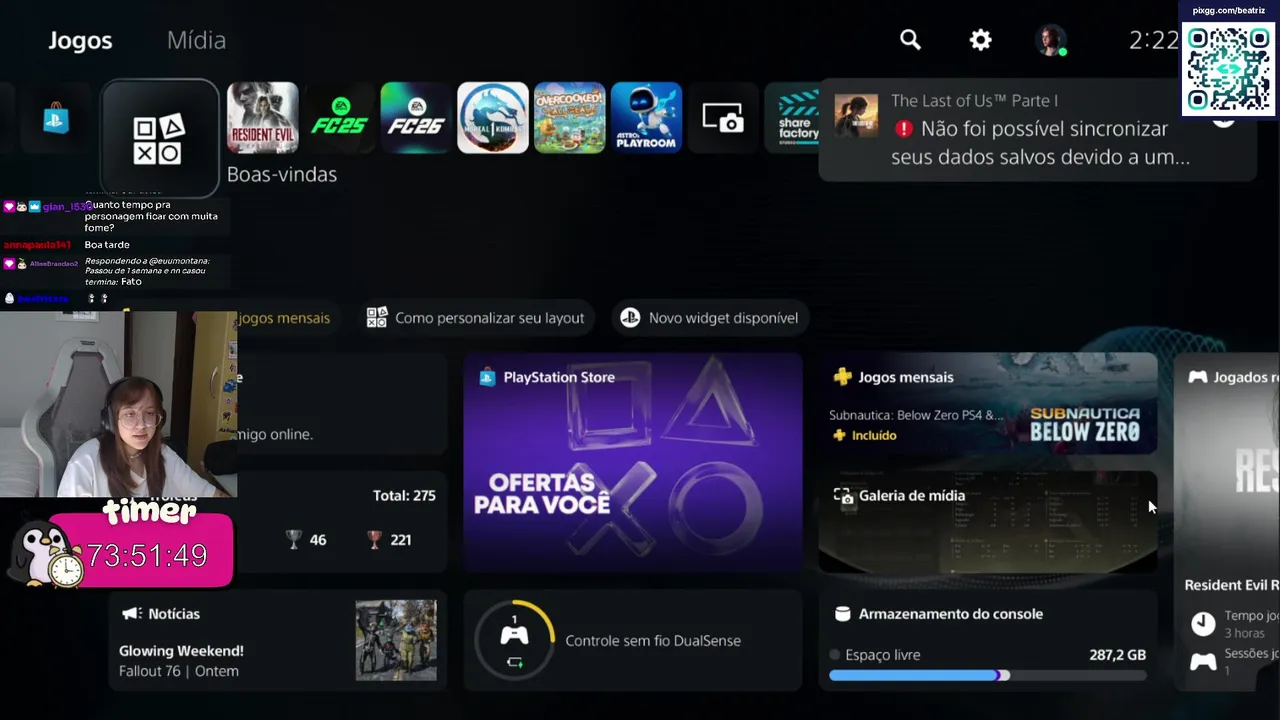Open the media gallery camera tile
Image resolution: width=1280 pixels, height=720 pixels.
[x=723, y=118]
